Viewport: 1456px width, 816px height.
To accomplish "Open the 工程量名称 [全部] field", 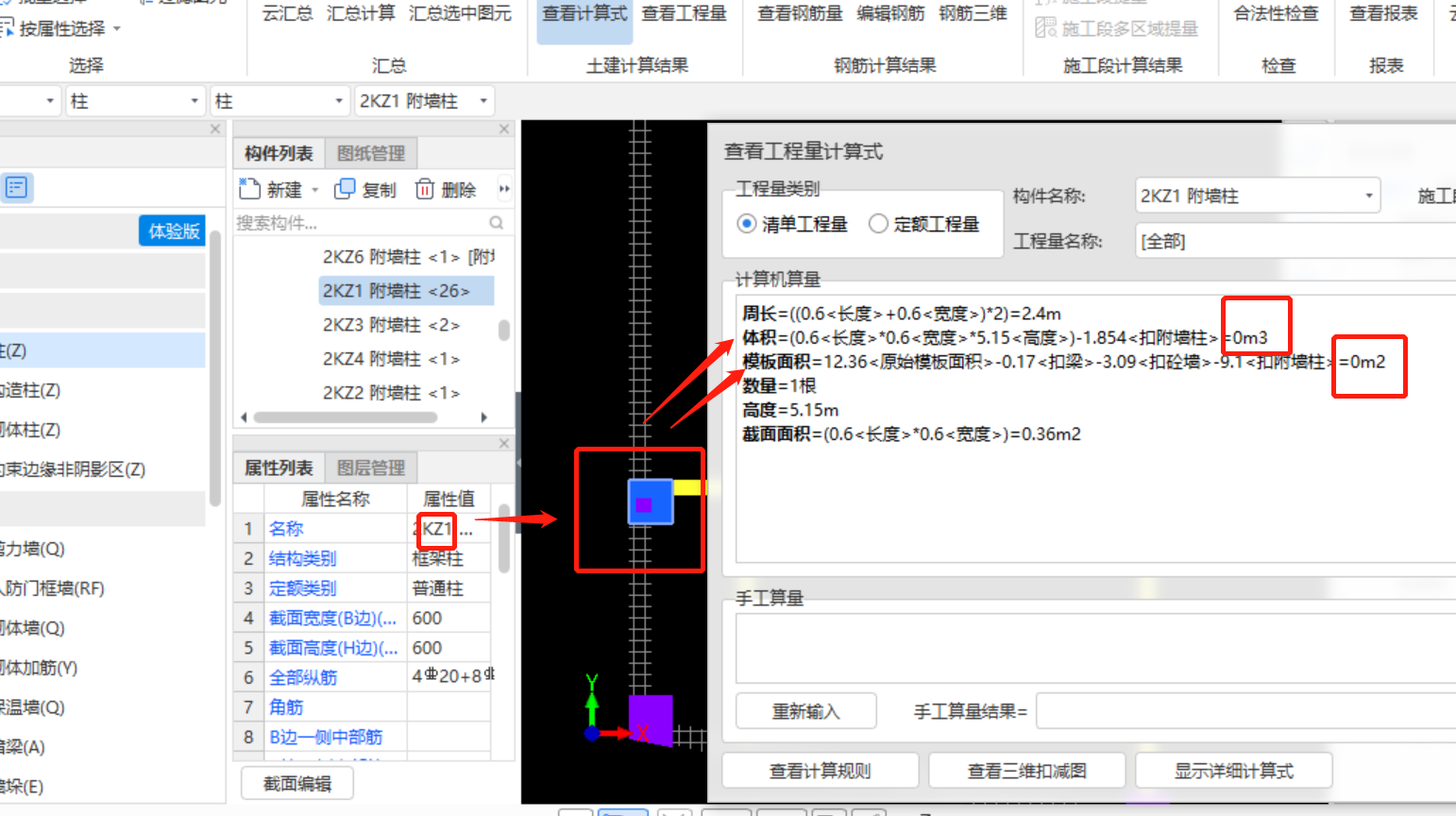I will (1295, 241).
